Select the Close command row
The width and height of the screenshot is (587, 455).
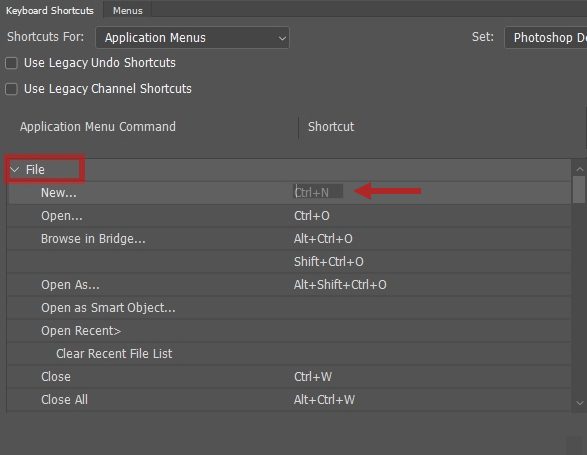289,377
